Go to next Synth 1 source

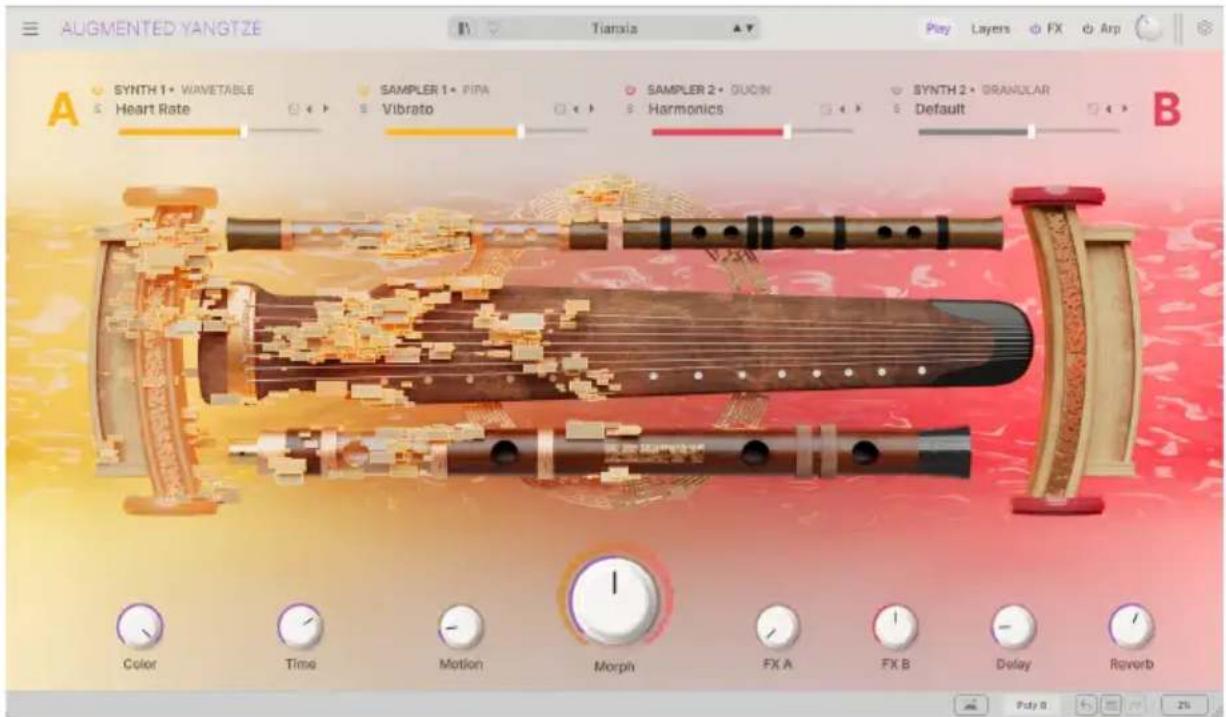pyautogui.click(x=324, y=109)
